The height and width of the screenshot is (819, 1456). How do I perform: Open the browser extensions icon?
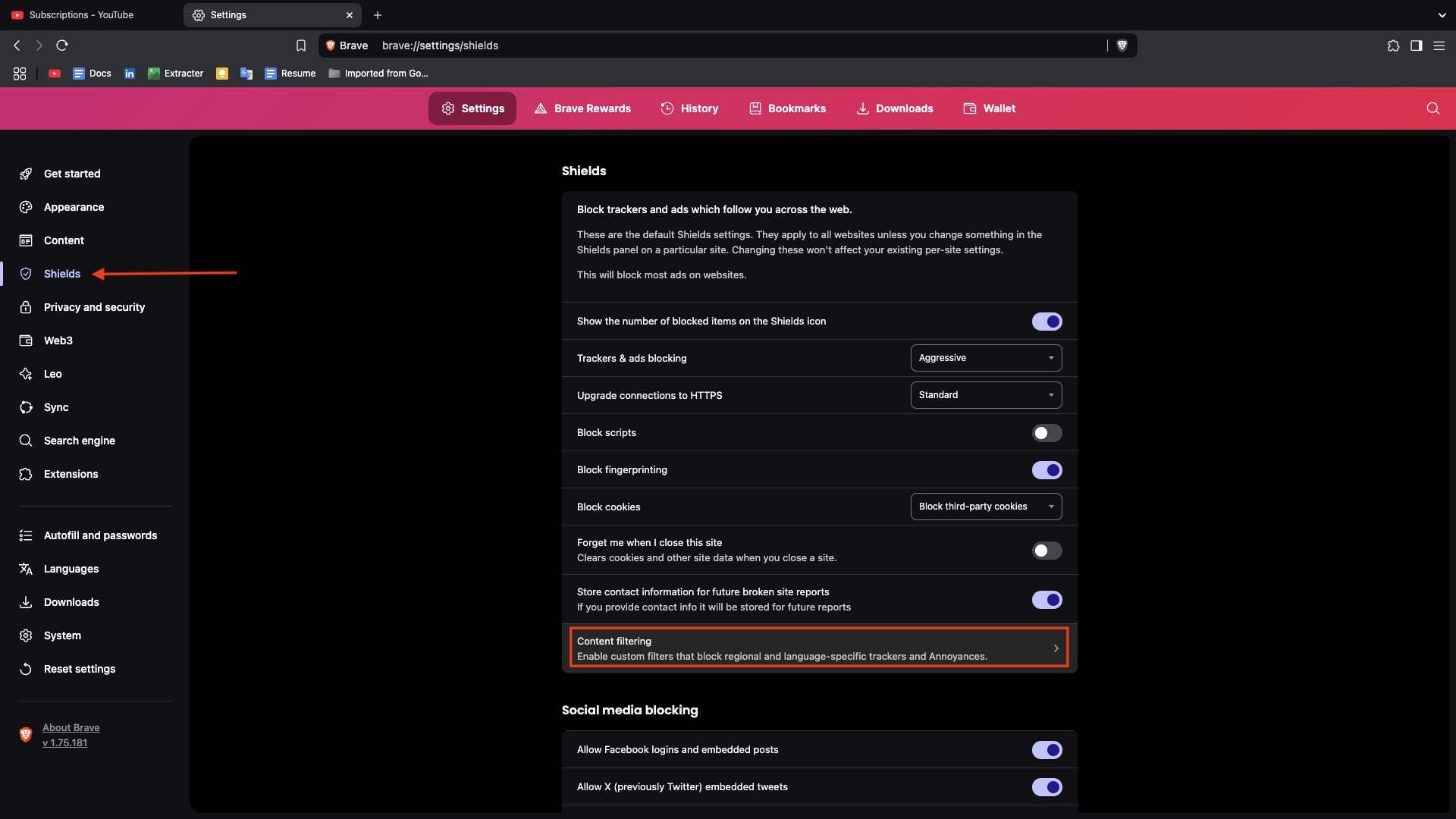pyautogui.click(x=1392, y=45)
